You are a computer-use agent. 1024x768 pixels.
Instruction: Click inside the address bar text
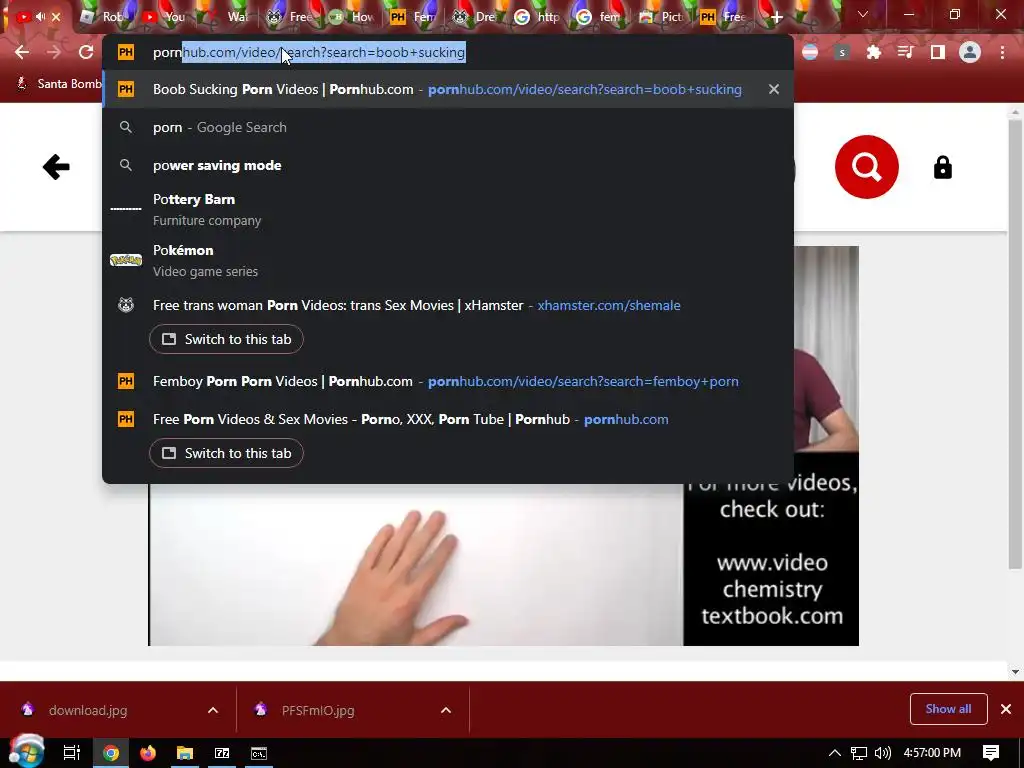pos(309,52)
